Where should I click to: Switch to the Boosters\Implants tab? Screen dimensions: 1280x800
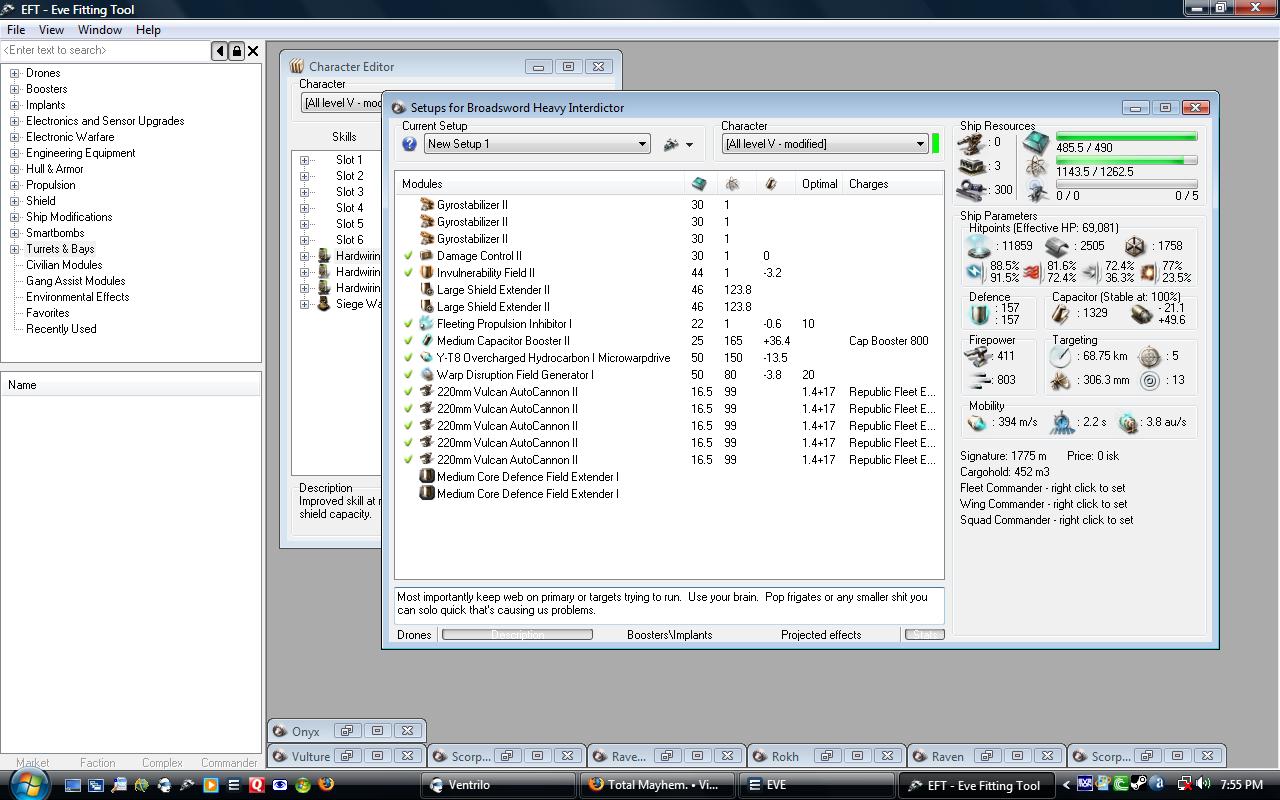tap(669, 634)
